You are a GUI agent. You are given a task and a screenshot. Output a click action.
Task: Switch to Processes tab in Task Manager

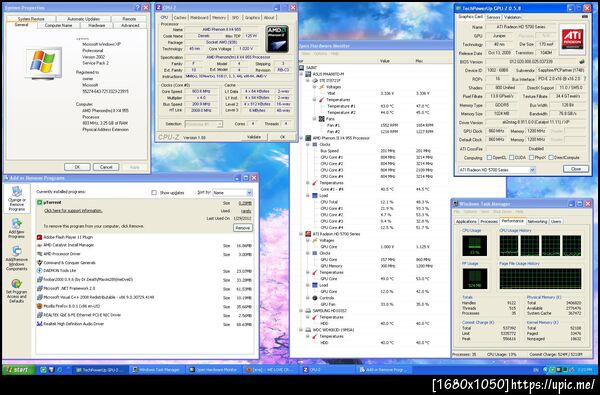pyautogui.click(x=489, y=221)
